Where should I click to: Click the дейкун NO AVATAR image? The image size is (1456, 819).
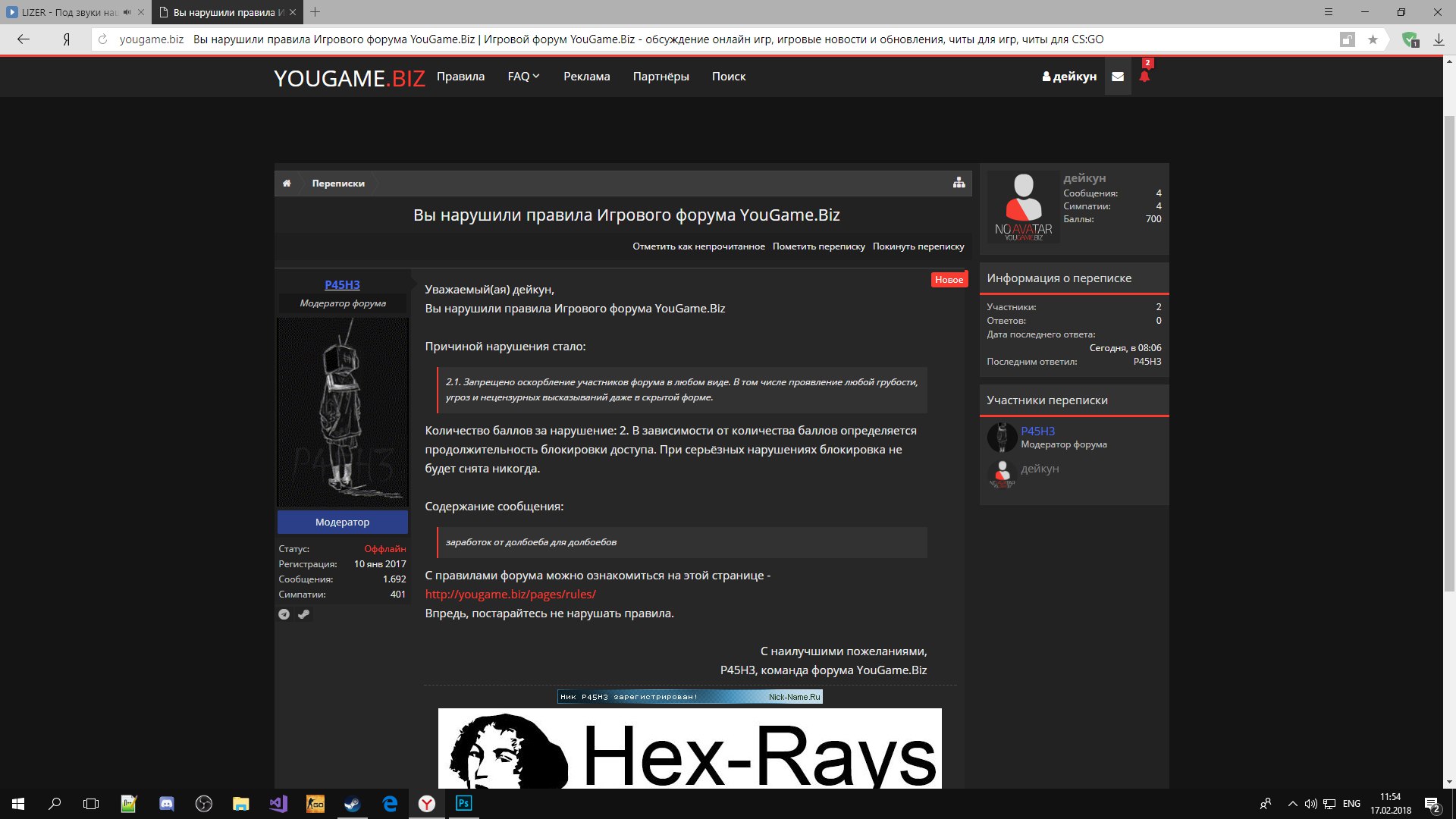(1023, 206)
